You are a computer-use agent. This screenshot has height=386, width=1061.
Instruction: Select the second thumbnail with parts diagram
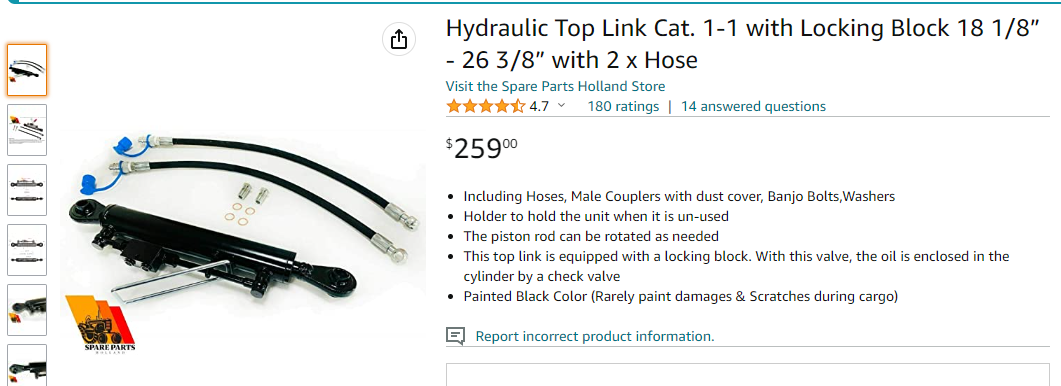click(27, 130)
